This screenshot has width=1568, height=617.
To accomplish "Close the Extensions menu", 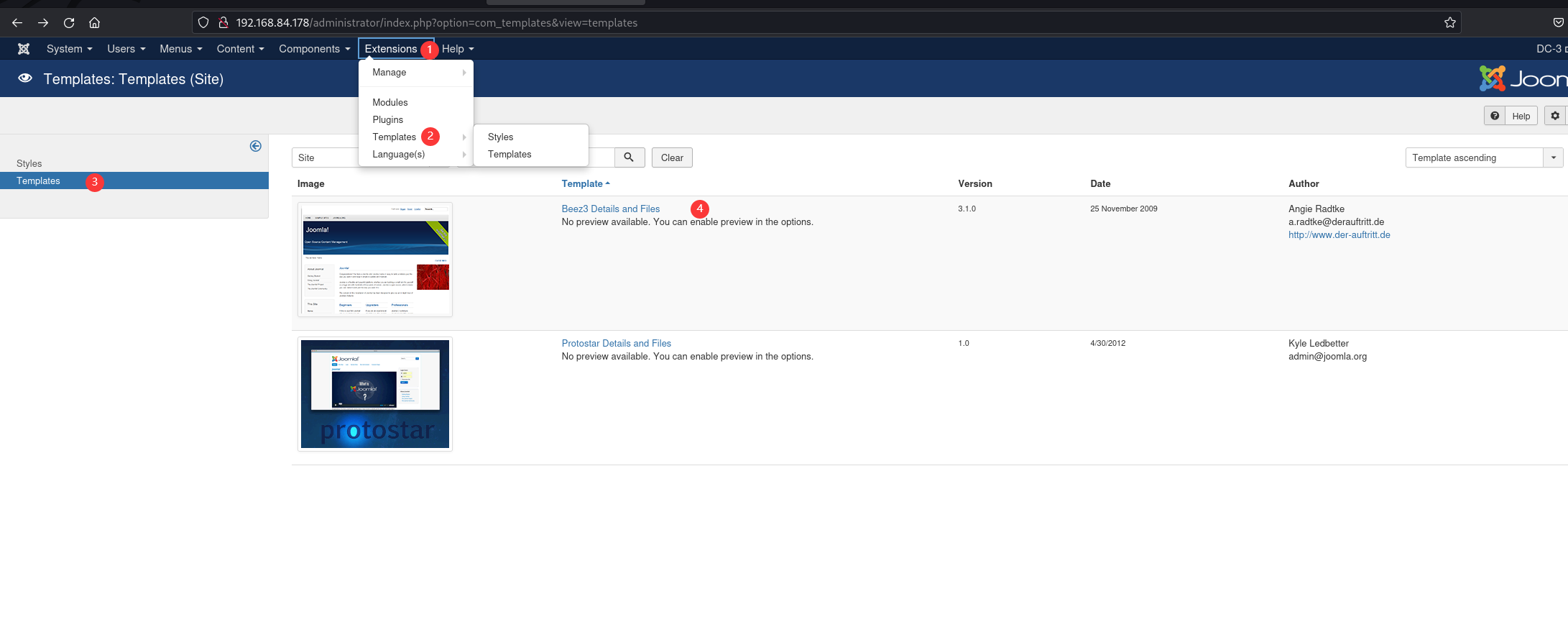I will (391, 49).
